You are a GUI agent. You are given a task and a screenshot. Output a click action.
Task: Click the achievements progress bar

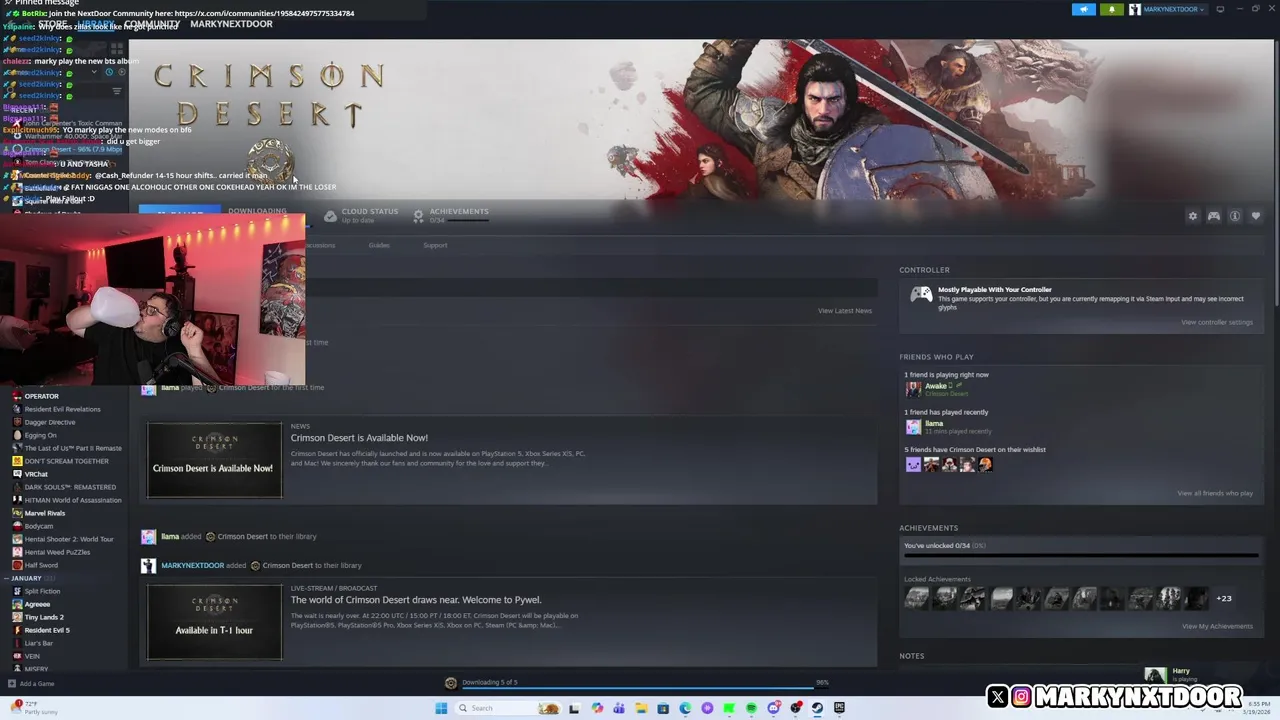[x=1081, y=555]
